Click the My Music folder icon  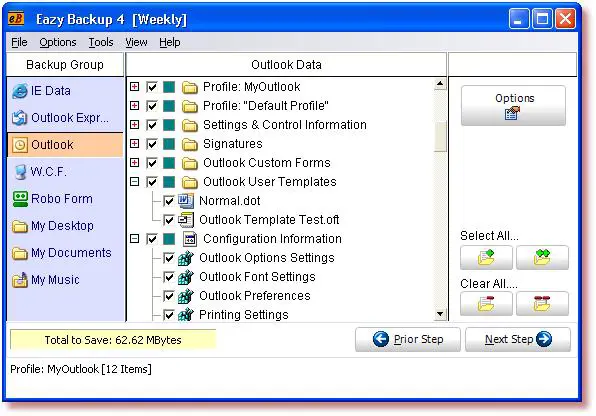coord(20,280)
